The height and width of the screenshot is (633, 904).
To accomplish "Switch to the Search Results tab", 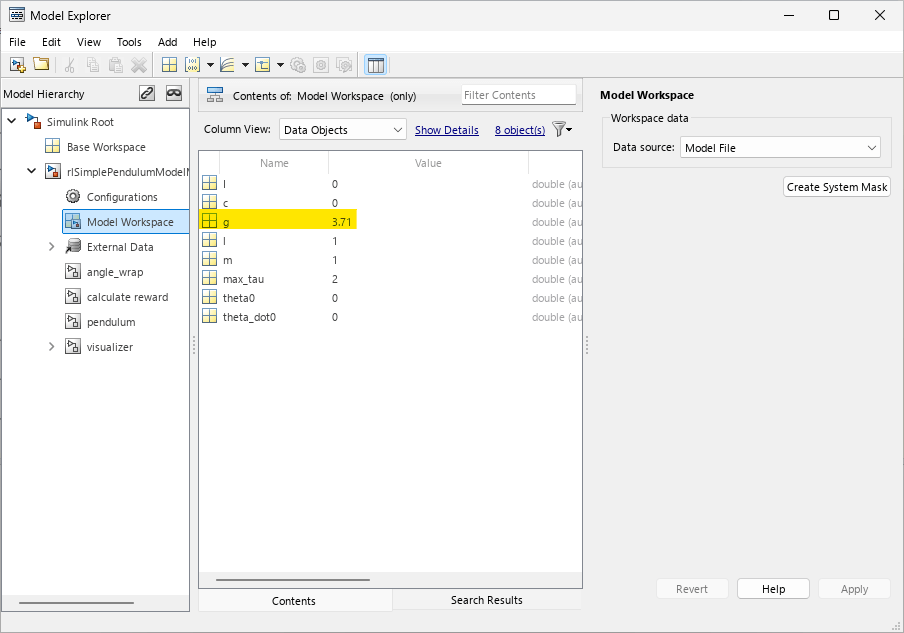I will coord(486,600).
